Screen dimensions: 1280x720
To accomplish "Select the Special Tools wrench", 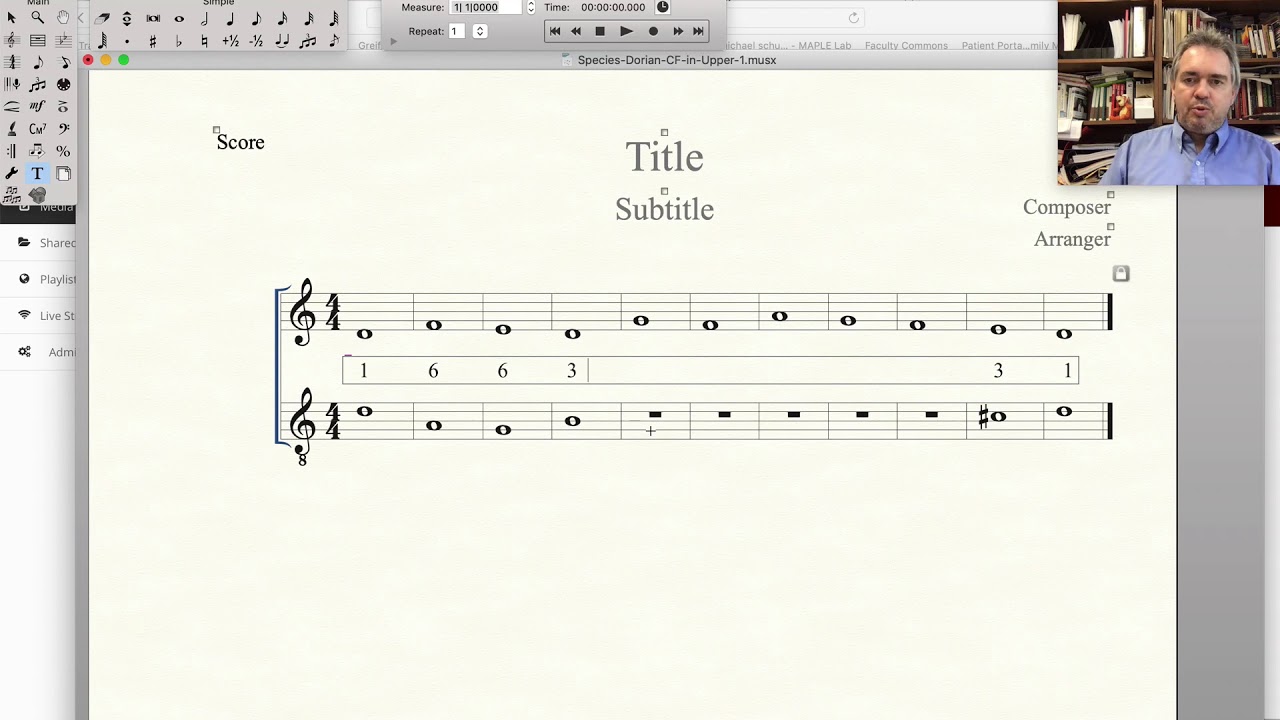I will (x=11, y=174).
